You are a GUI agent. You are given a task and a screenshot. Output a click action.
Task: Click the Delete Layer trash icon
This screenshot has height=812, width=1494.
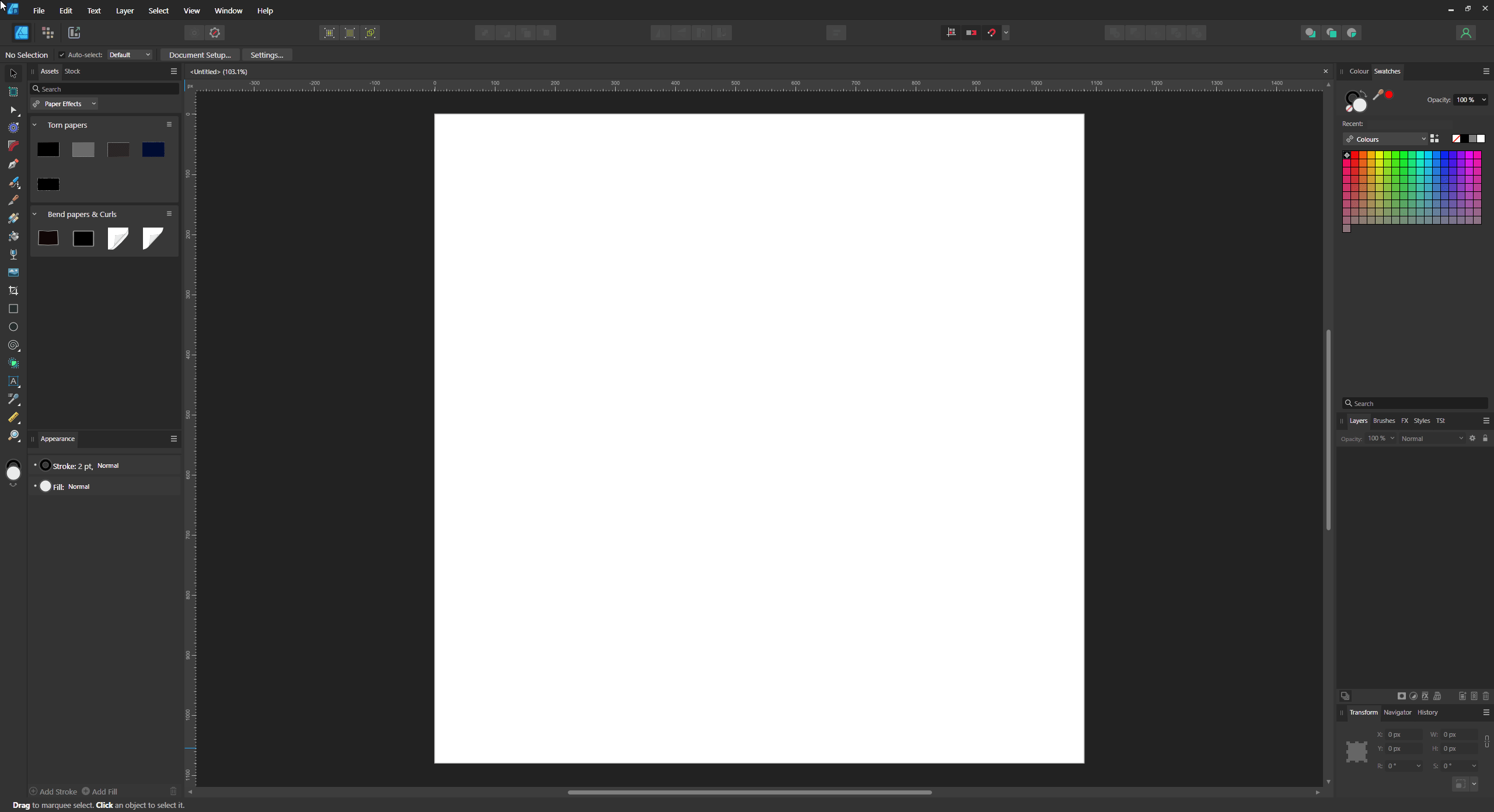pos(1486,696)
